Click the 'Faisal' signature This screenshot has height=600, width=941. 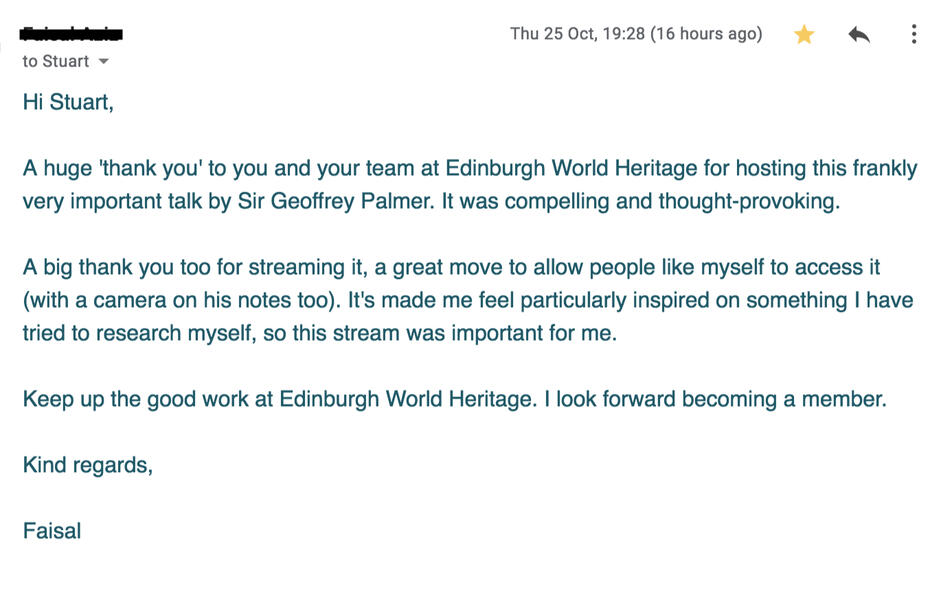point(52,531)
